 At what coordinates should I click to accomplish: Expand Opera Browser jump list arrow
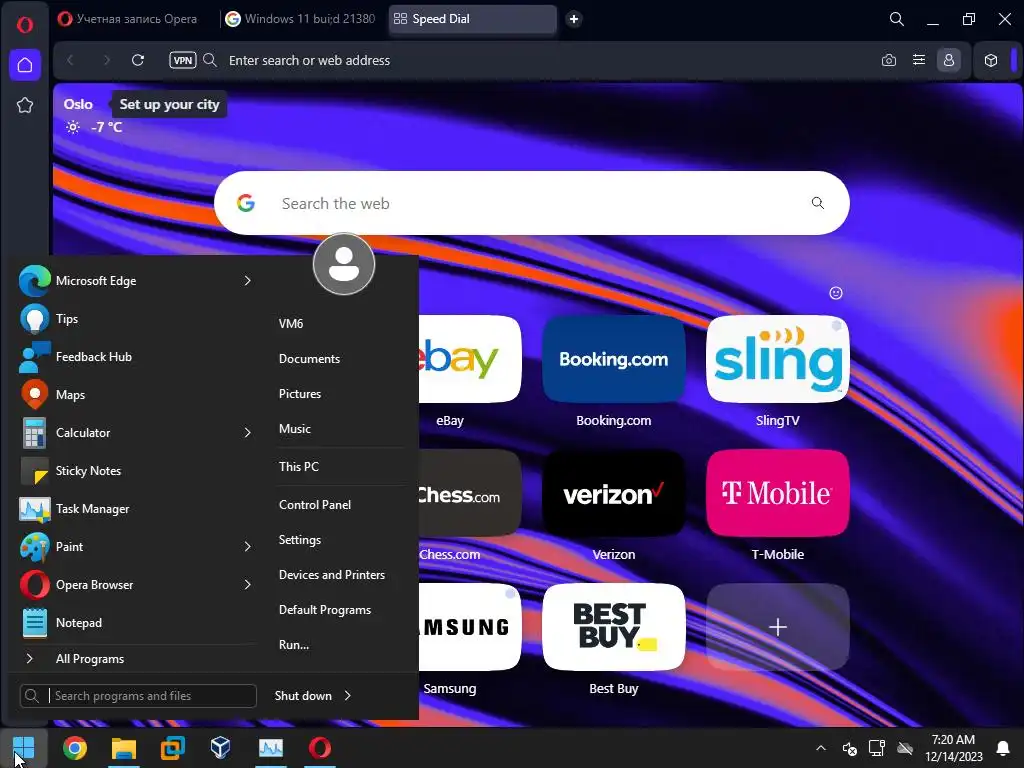[248, 584]
